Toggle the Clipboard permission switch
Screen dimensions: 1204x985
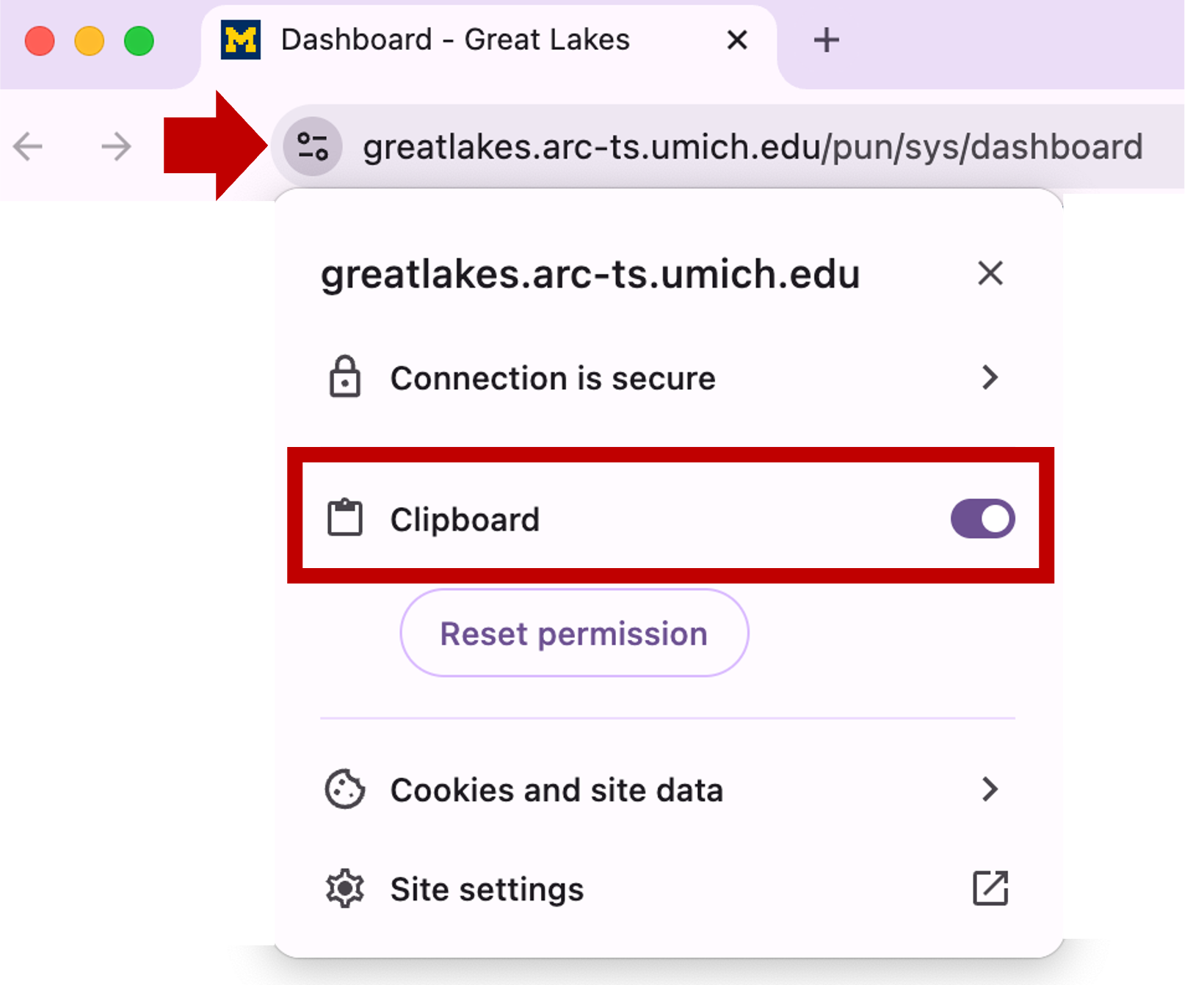pos(982,519)
